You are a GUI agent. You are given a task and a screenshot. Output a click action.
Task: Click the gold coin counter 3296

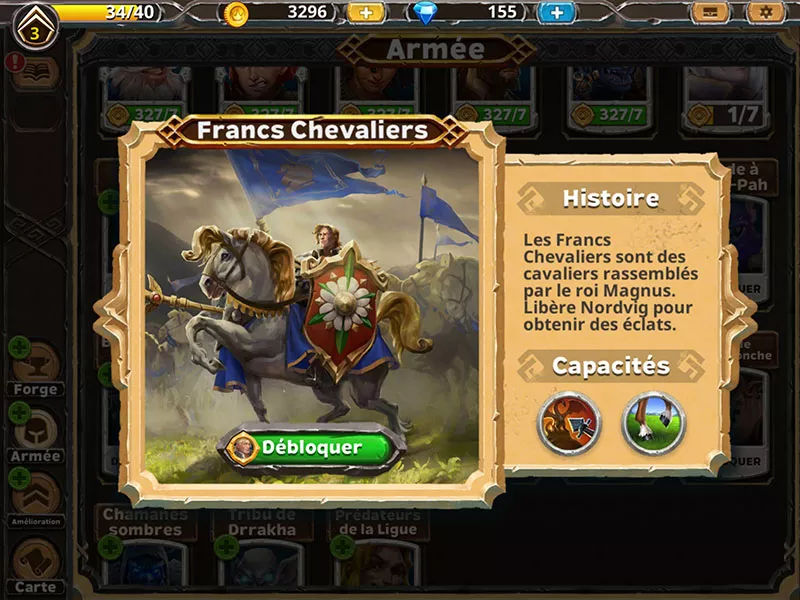click(x=280, y=13)
